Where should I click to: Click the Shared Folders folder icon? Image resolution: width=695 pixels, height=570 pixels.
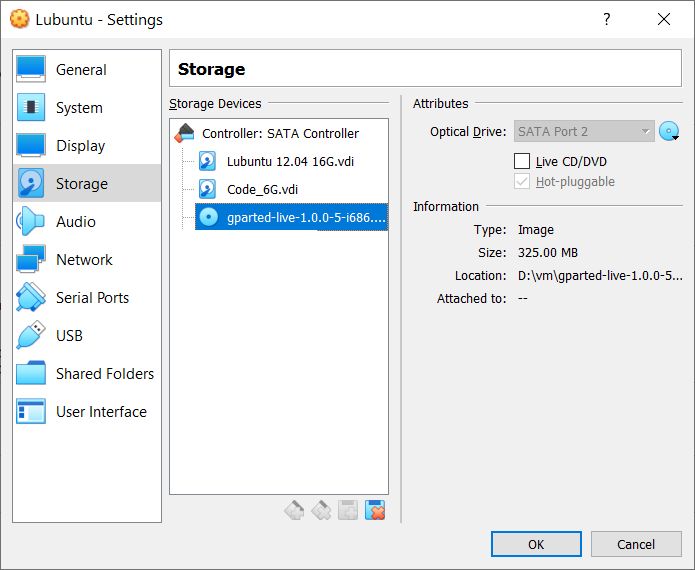pos(31,373)
